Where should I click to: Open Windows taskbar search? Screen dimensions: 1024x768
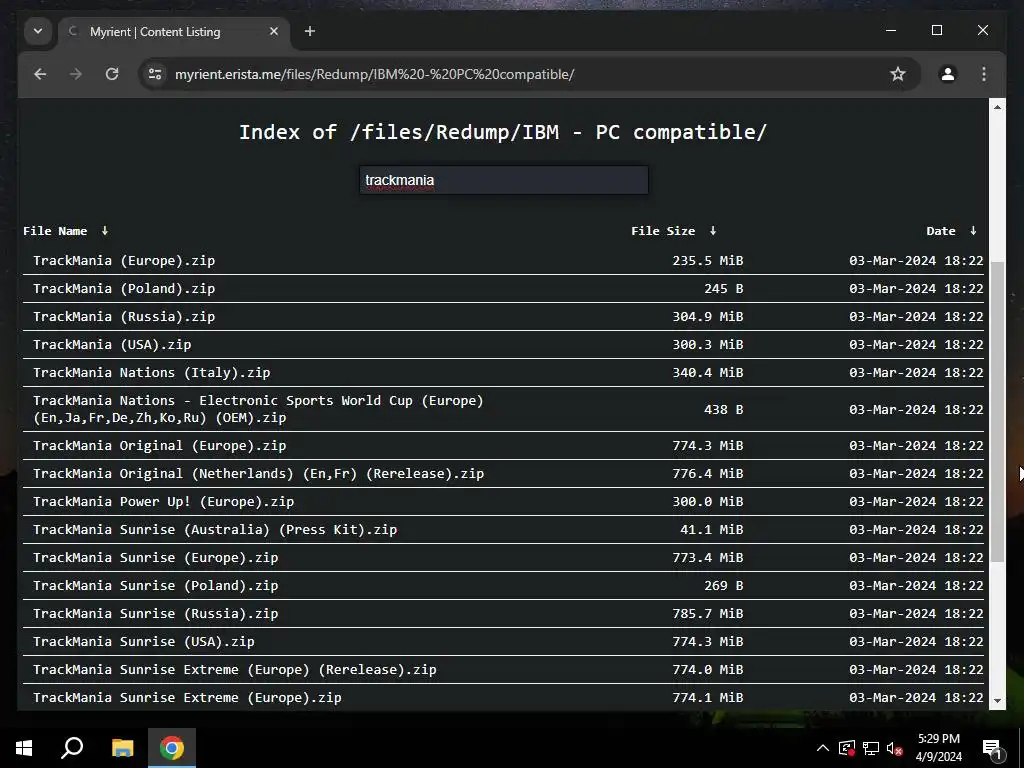coord(72,748)
